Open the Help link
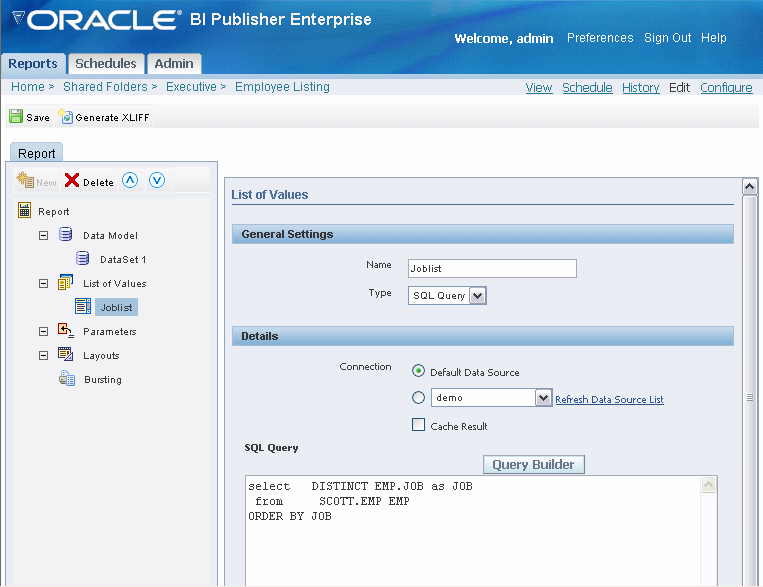The image size is (763, 587). (713, 37)
